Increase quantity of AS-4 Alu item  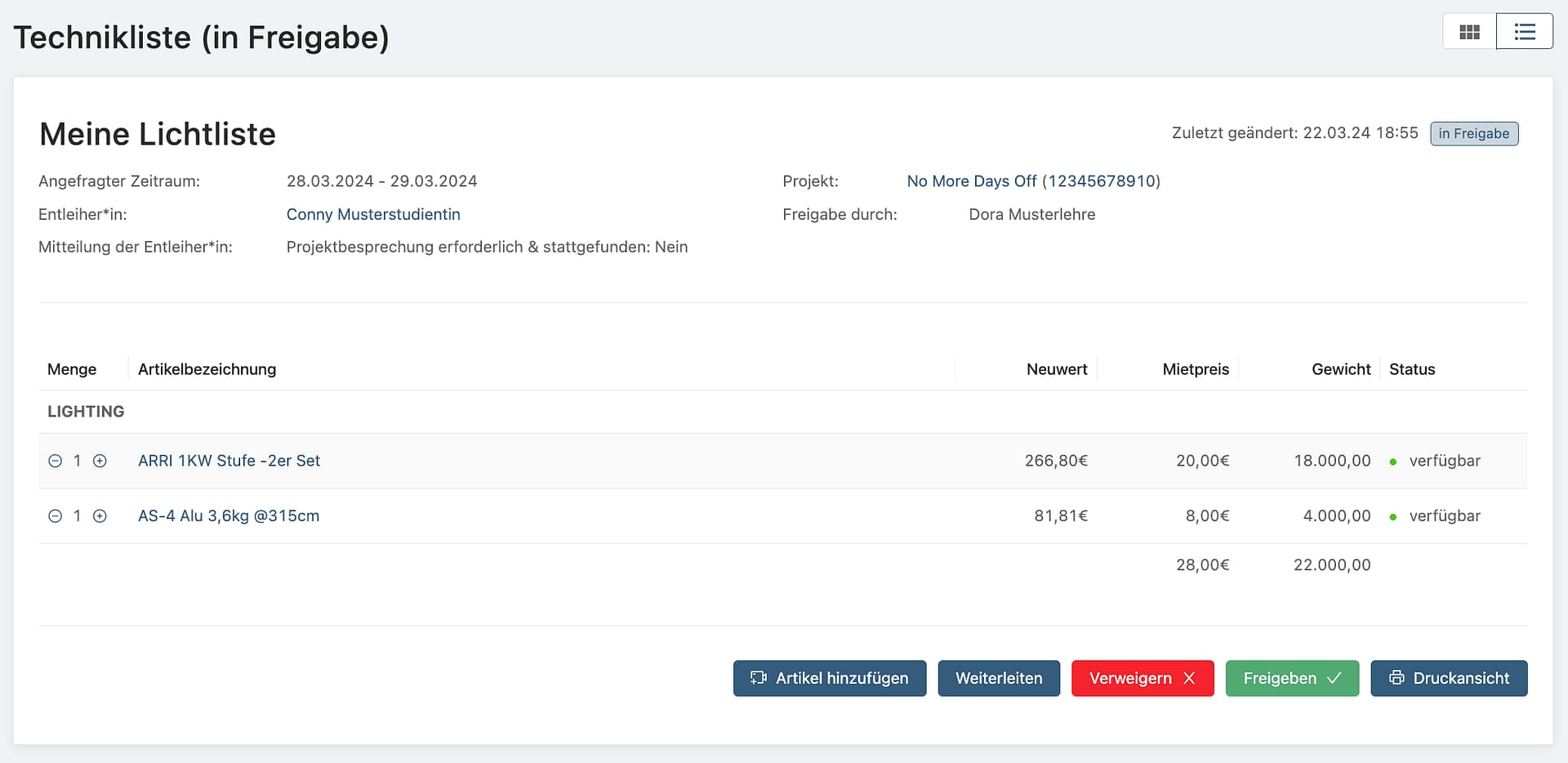coord(100,516)
